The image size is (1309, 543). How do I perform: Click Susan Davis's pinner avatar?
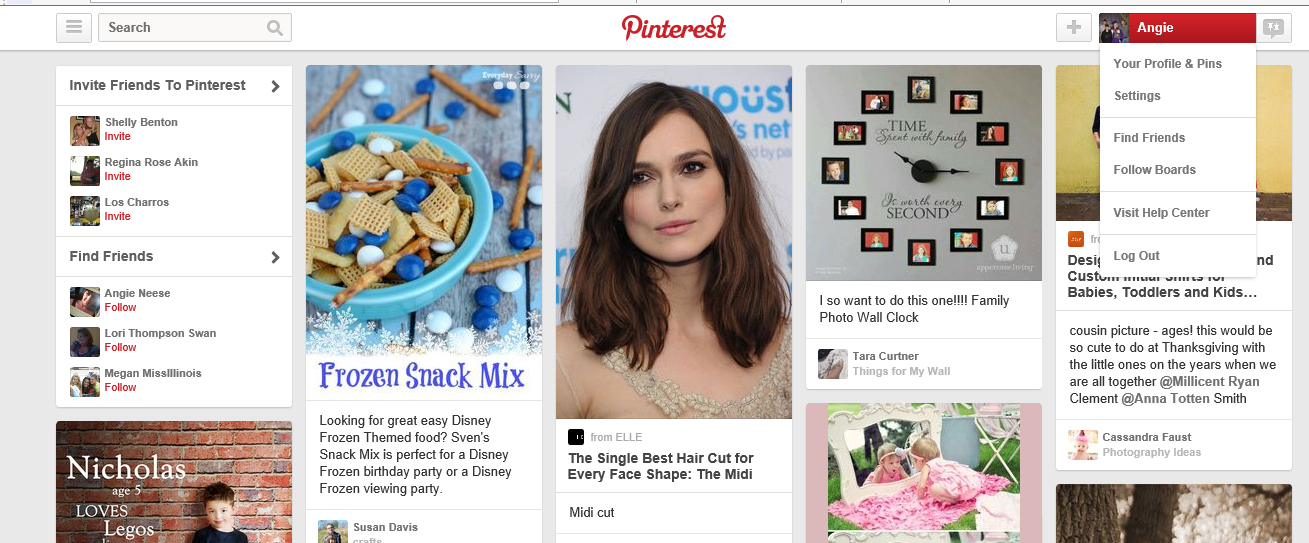333,531
